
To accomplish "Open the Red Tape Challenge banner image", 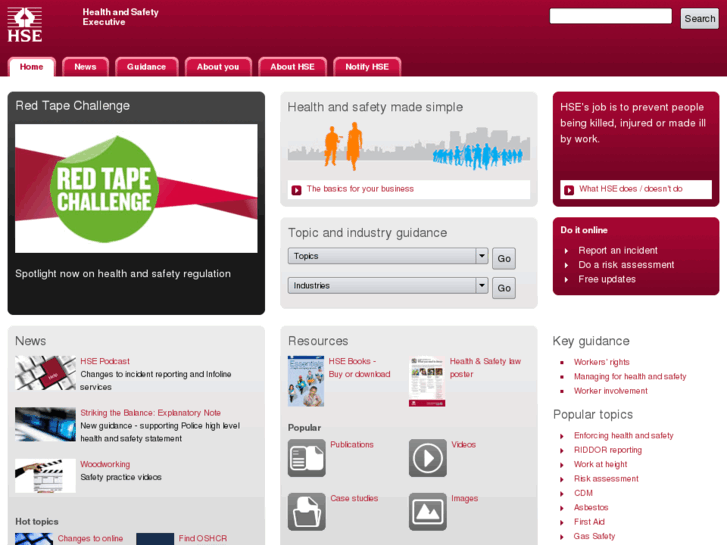I will [136, 188].
